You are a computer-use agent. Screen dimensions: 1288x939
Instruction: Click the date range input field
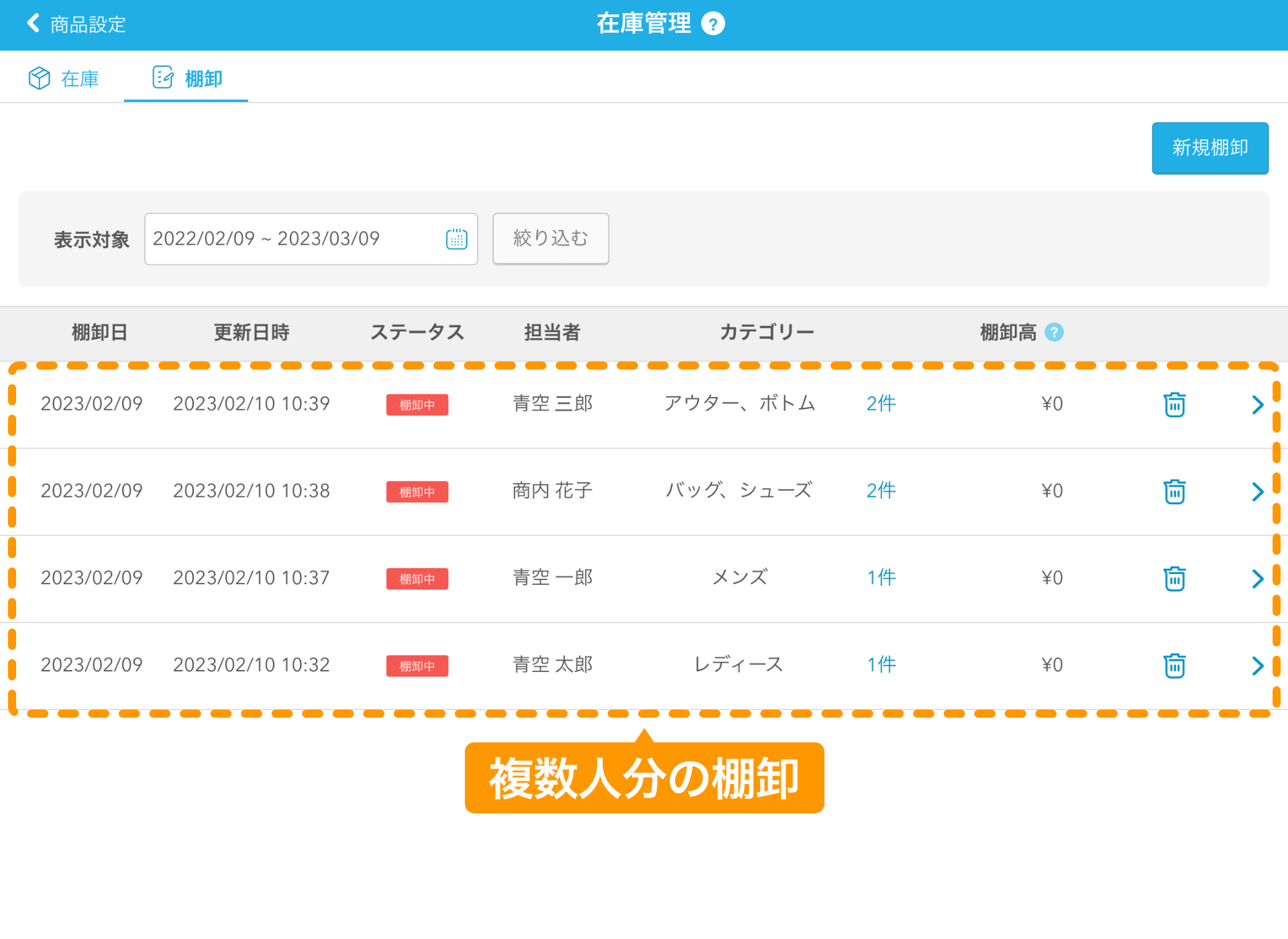point(311,239)
